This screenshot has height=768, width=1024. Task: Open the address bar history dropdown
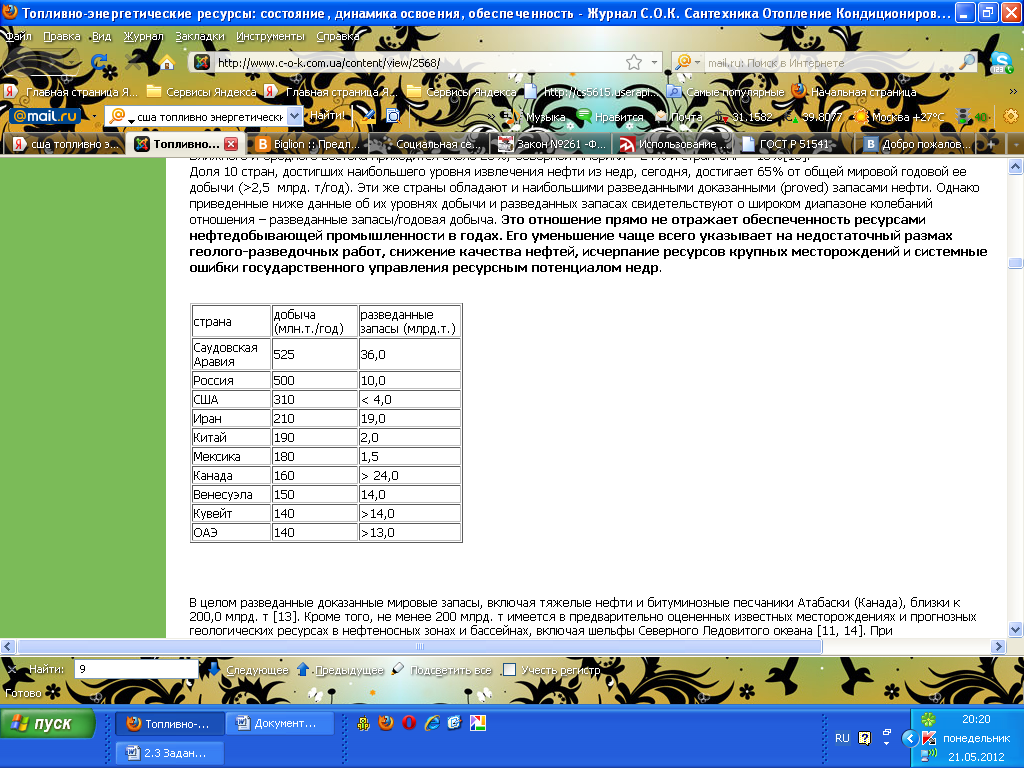pyautogui.click(x=654, y=63)
